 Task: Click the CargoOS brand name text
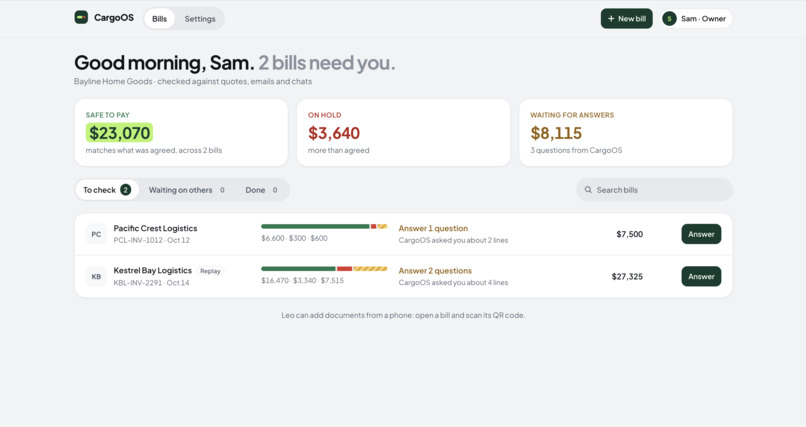pos(114,17)
